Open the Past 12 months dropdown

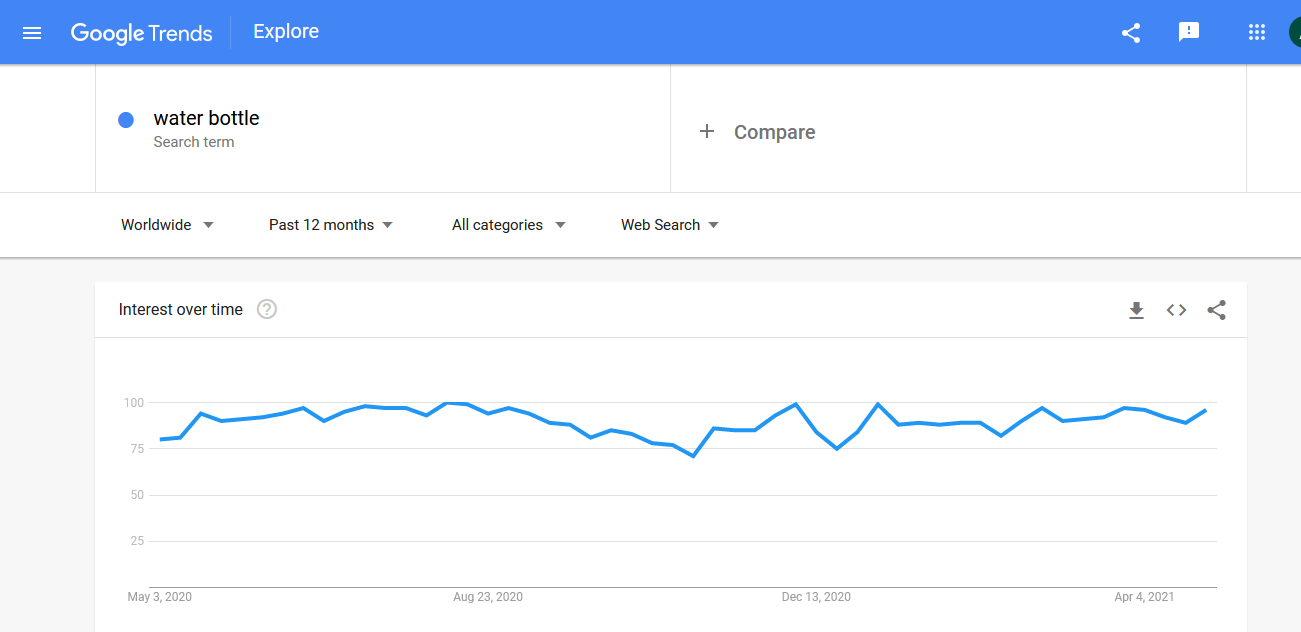pyautogui.click(x=331, y=225)
